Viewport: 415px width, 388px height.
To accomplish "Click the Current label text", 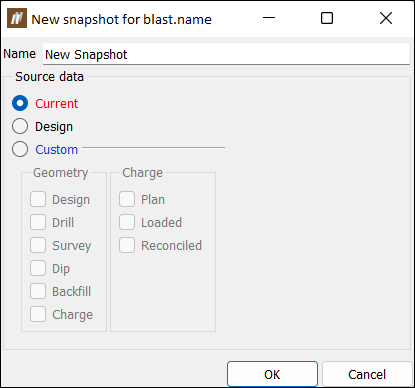I will click(57, 104).
